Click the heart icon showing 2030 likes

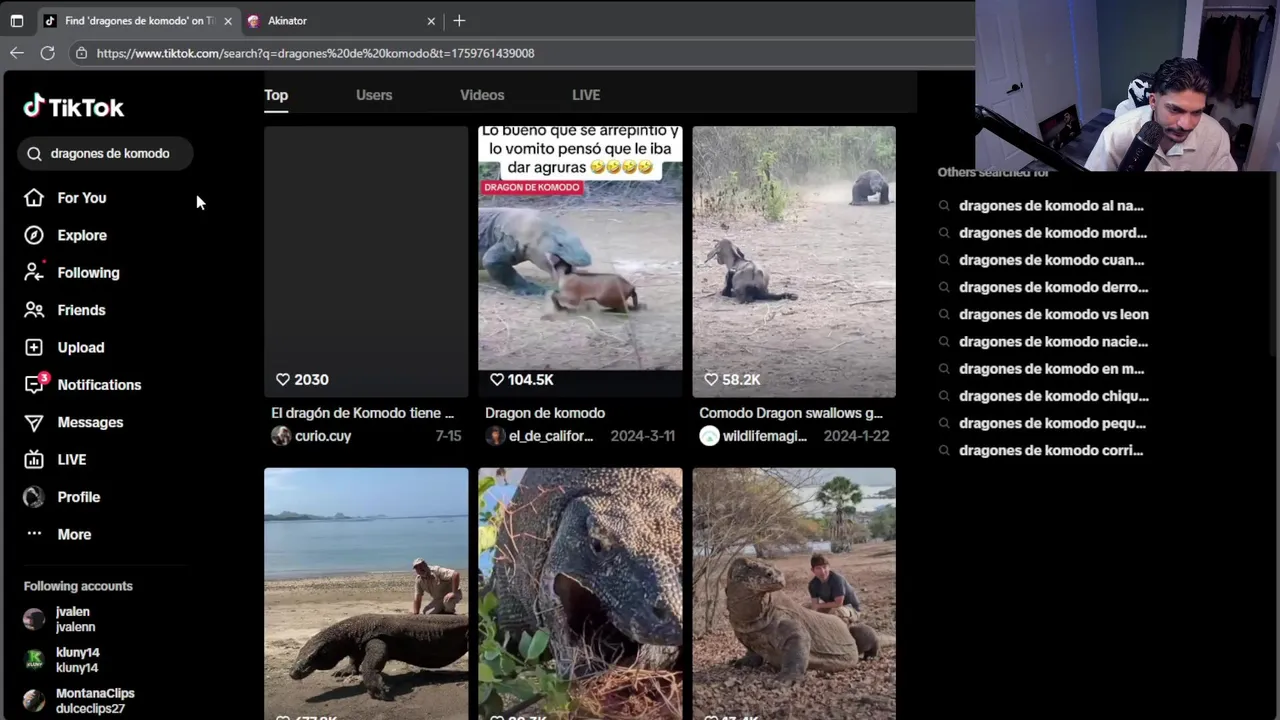click(x=283, y=380)
